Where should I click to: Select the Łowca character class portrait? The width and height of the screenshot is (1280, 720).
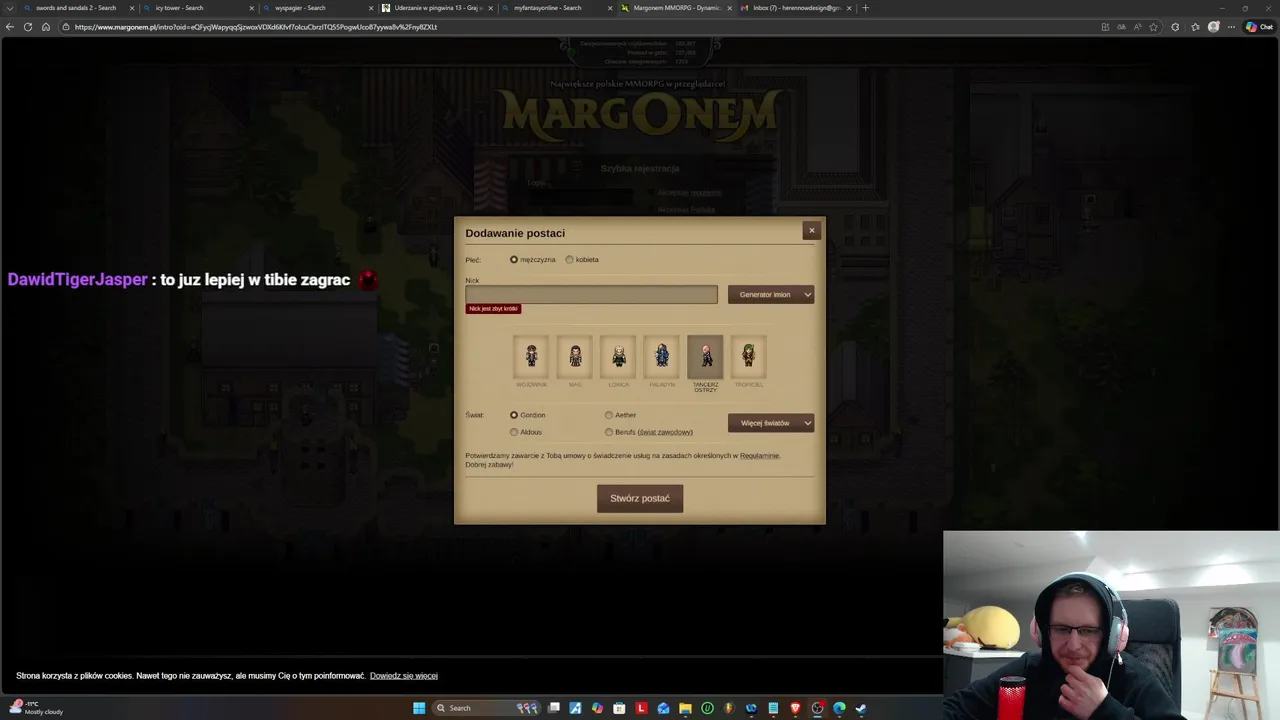(618, 356)
